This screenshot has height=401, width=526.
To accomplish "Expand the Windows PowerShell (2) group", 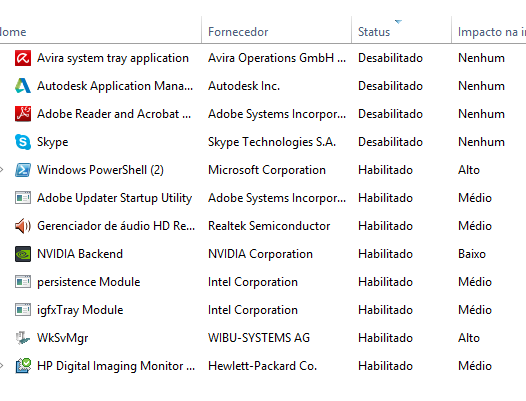I will (x=2, y=170).
